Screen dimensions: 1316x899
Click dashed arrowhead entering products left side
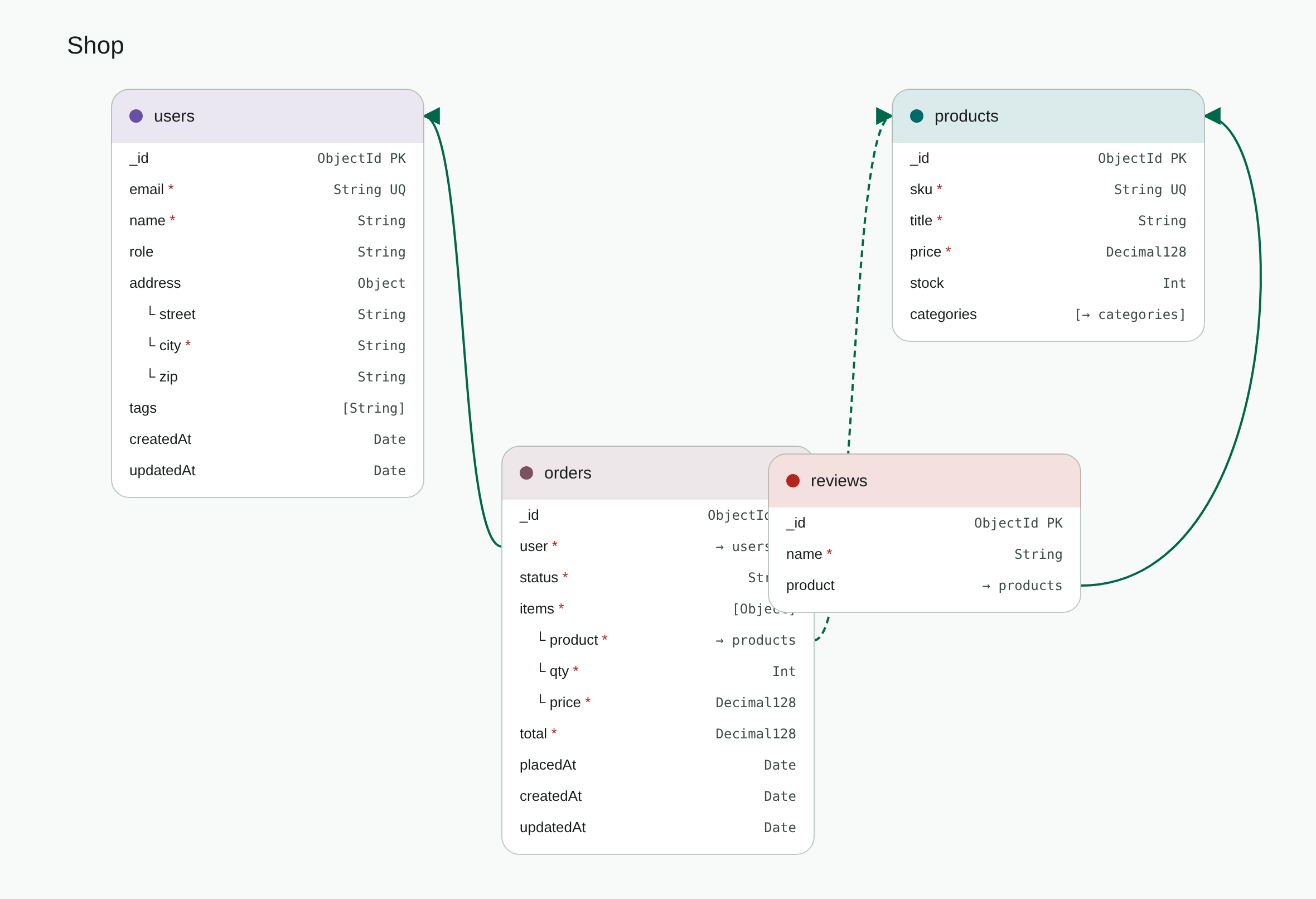(884, 116)
